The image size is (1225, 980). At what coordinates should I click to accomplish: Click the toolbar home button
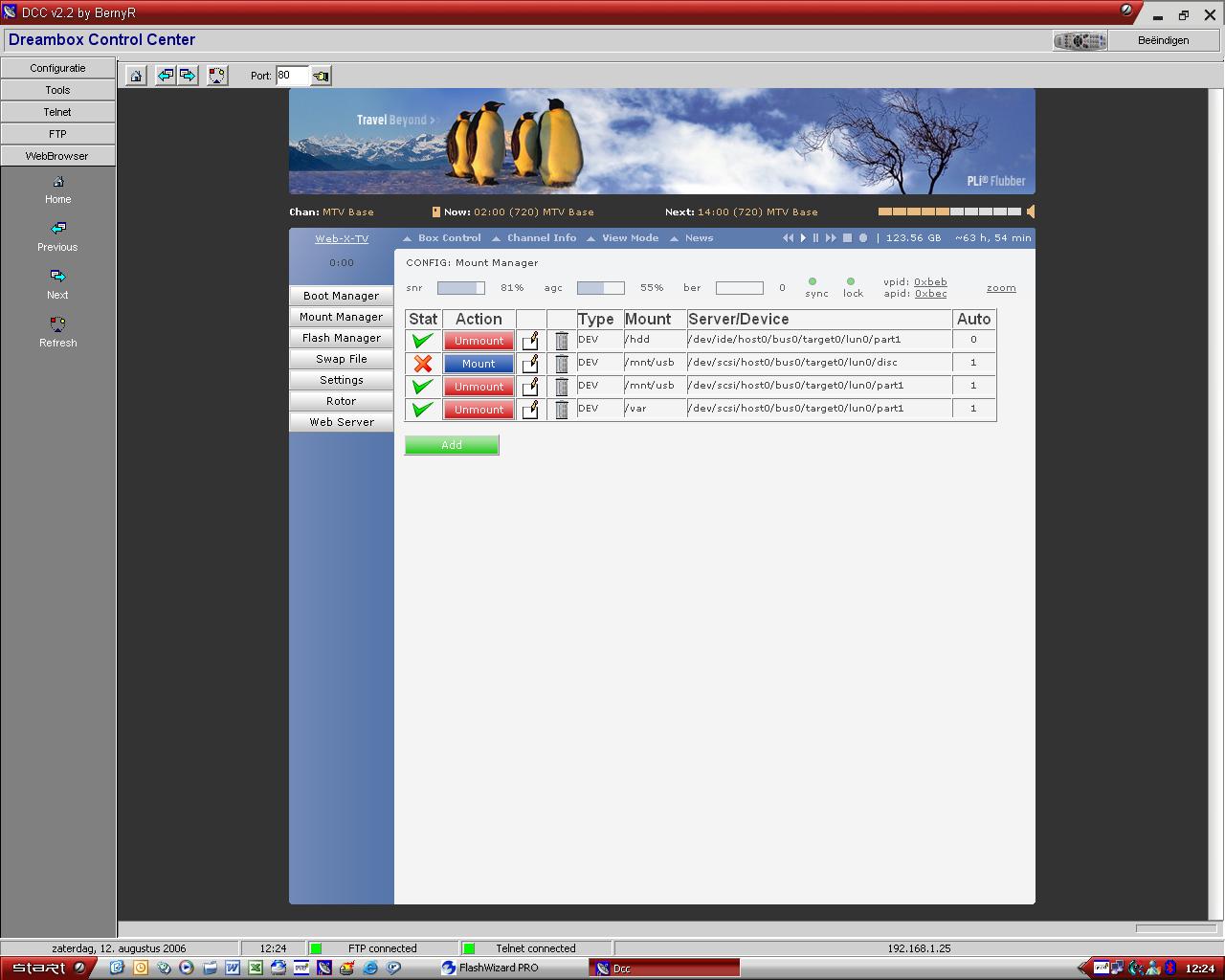click(x=136, y=76)
